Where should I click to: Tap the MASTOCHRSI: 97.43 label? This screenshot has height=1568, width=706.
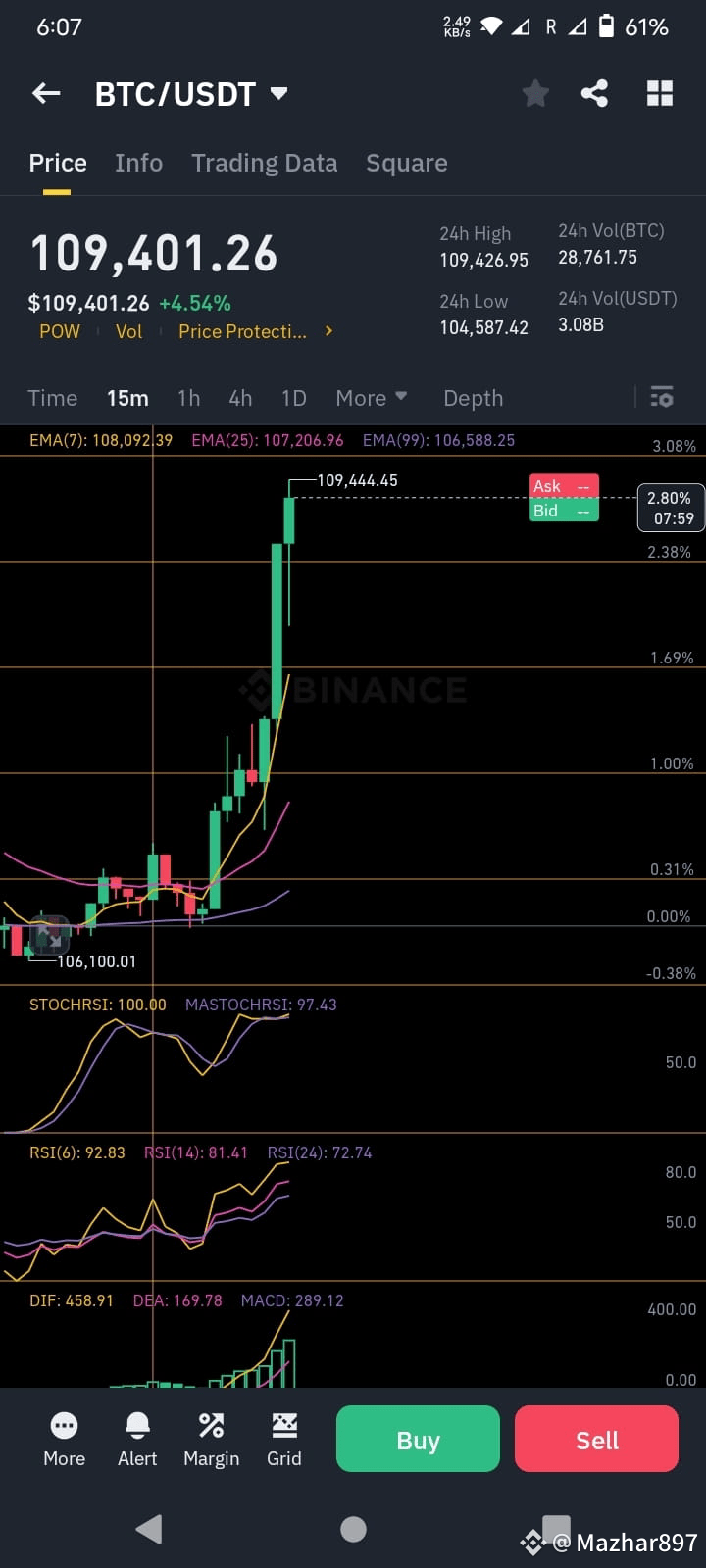click(x=261, y=1004)
